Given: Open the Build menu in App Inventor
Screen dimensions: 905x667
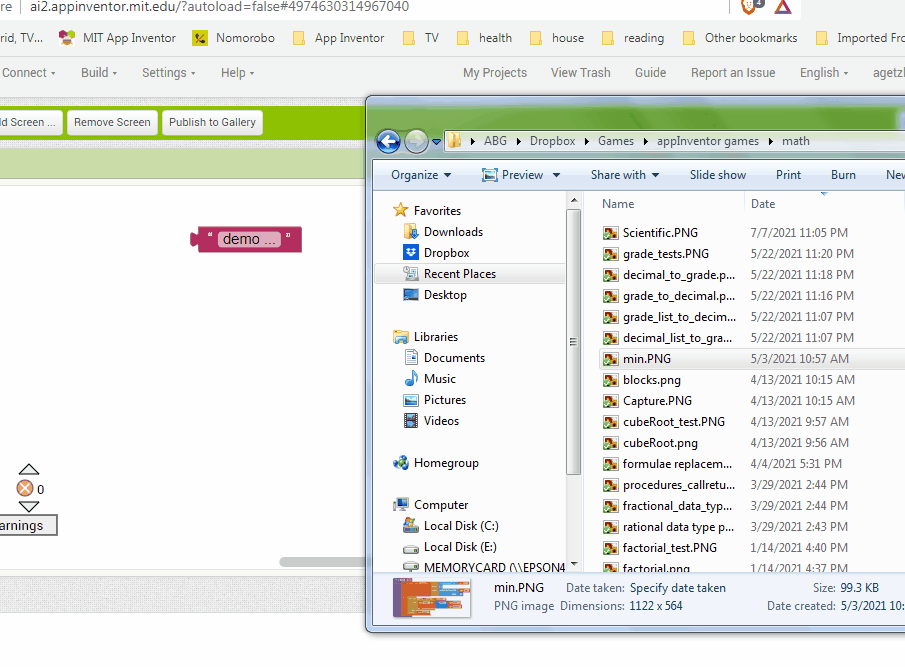Looking at the screenshot, I should click(99, 73).
